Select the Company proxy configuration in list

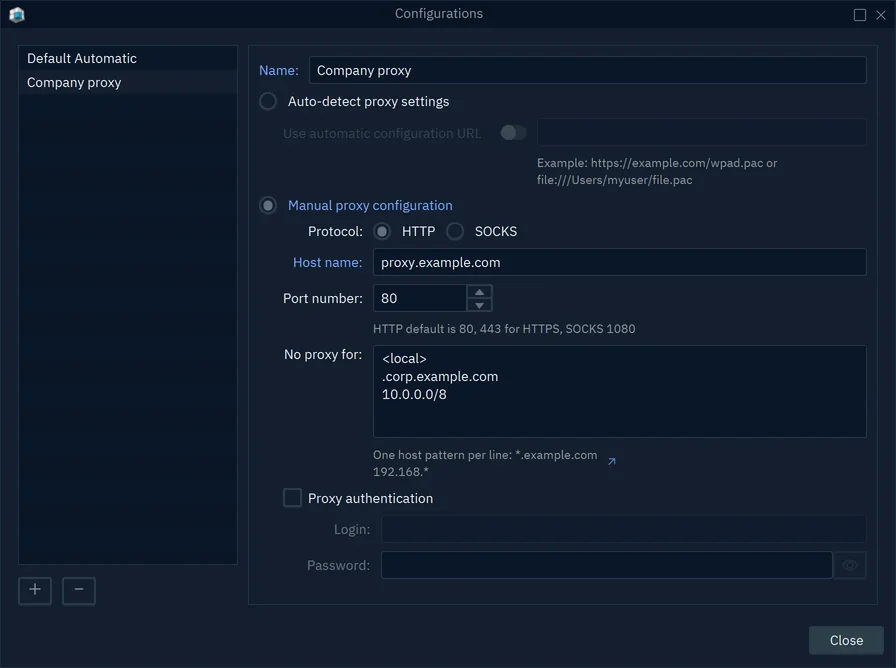128,82
